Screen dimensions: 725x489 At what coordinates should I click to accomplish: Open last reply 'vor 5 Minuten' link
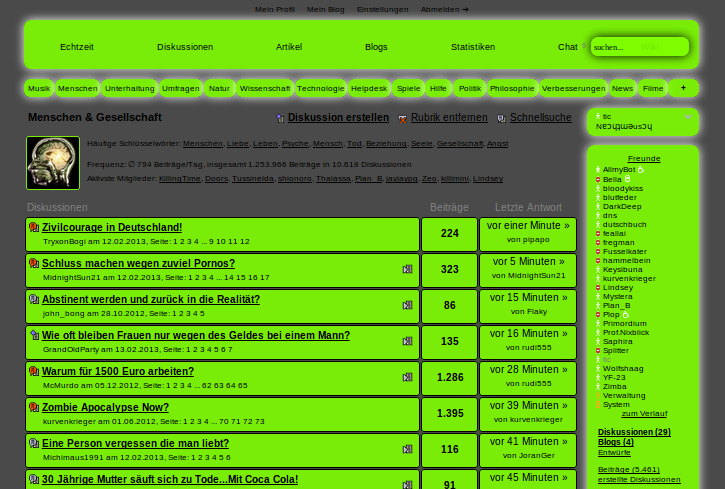528,261
